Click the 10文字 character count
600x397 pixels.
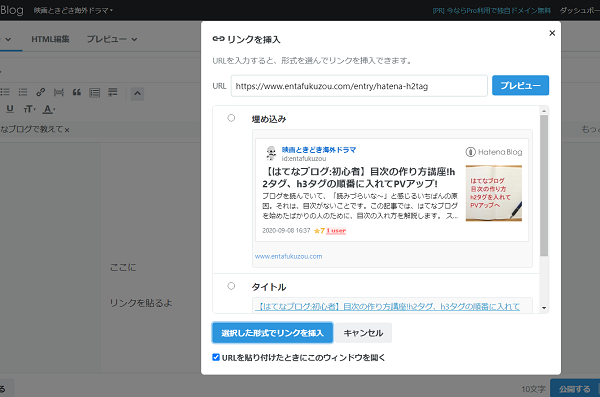pyautogui.click(x=533, y=389)
